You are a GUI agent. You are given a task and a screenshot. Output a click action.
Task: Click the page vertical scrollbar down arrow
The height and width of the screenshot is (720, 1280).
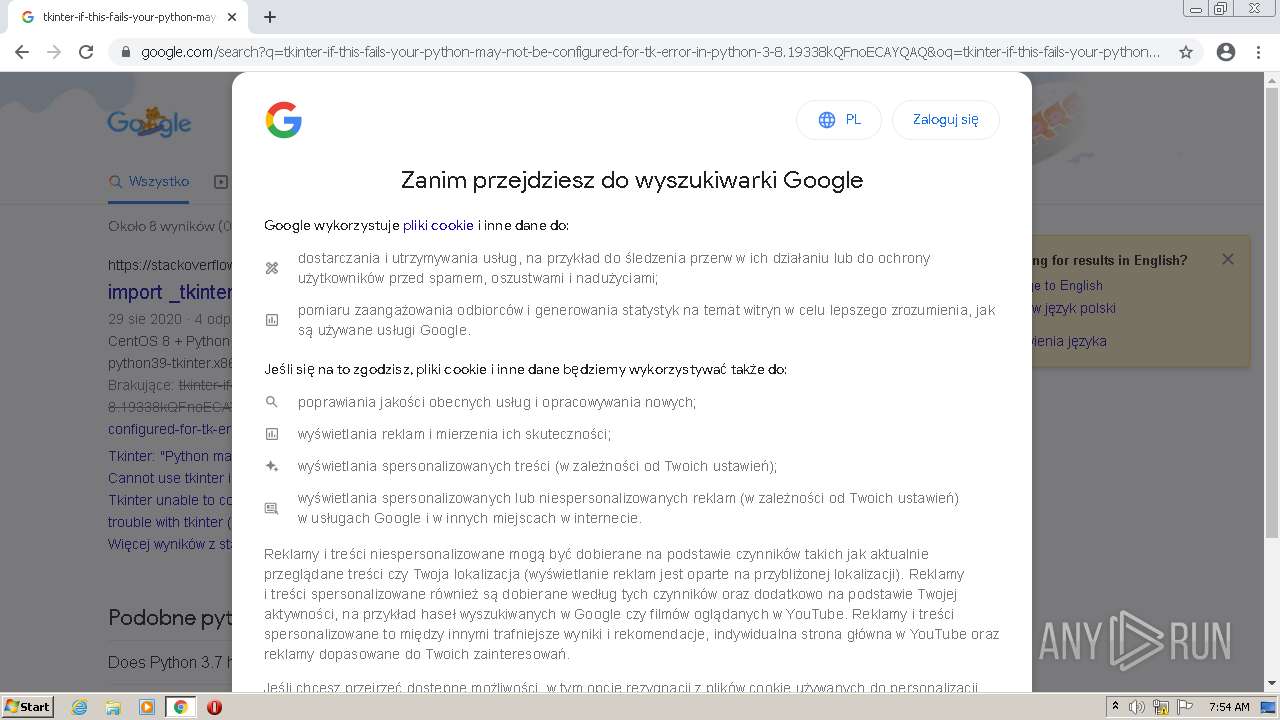1272,683
